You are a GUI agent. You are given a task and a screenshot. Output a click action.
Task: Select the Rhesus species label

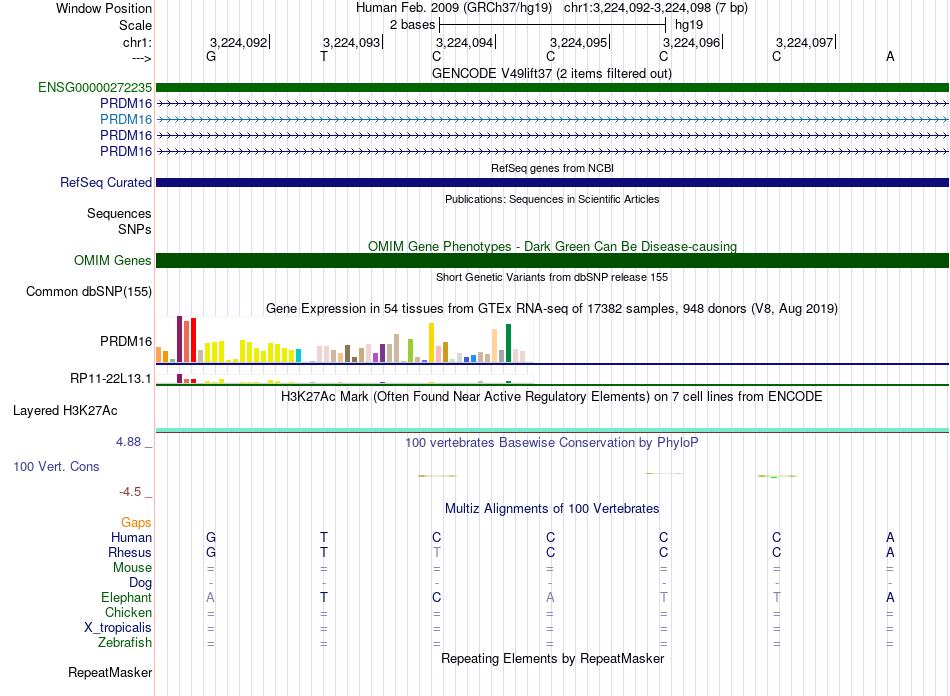130,552
